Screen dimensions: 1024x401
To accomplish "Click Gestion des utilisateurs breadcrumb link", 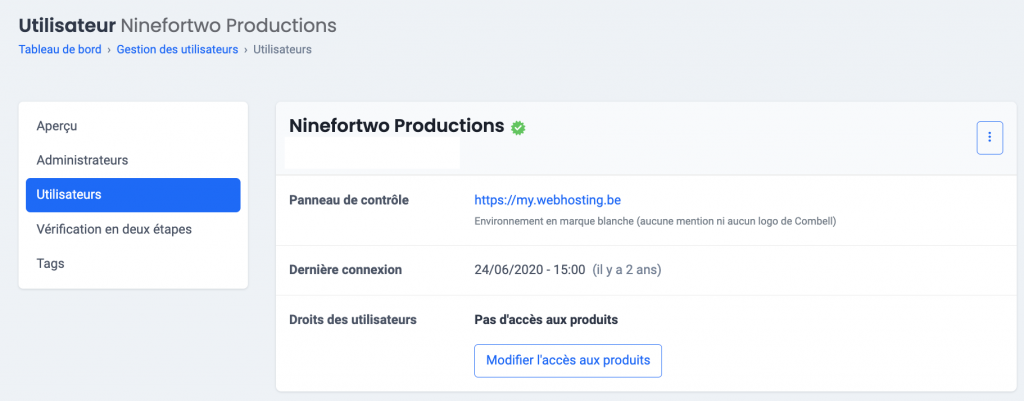I will point(177,49).
